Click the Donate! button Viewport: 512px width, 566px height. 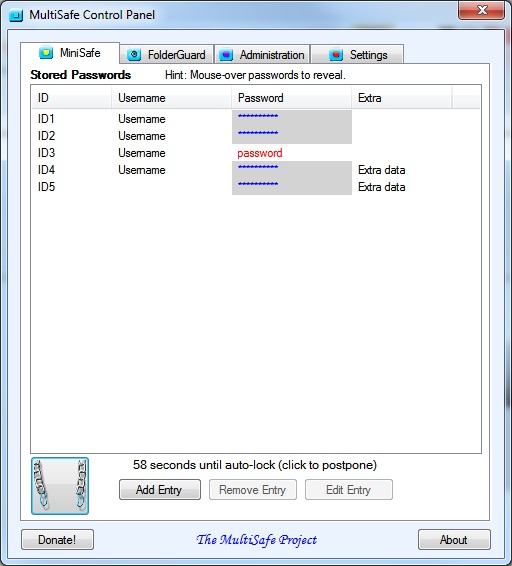coord(57,540)
